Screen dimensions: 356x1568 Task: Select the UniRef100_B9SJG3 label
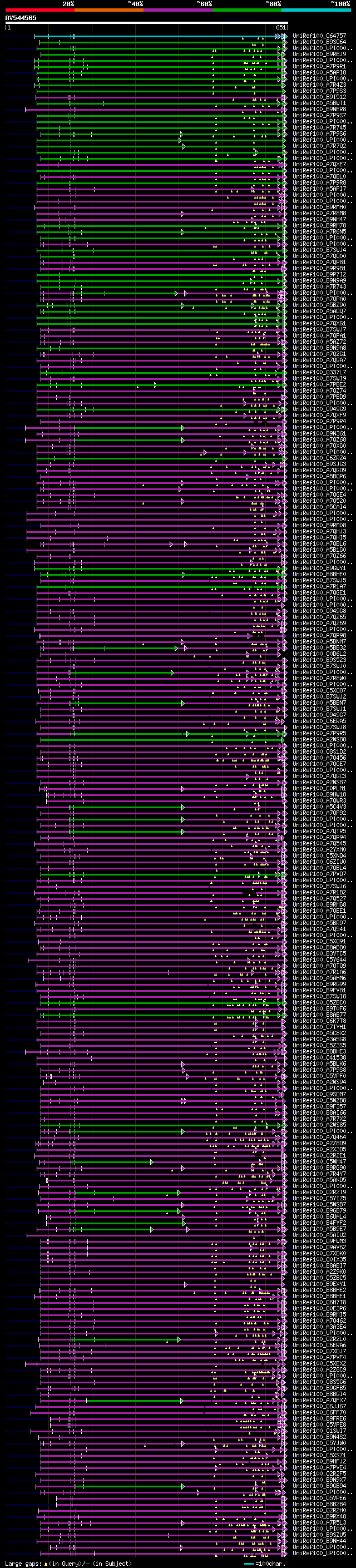coord(319,464)
